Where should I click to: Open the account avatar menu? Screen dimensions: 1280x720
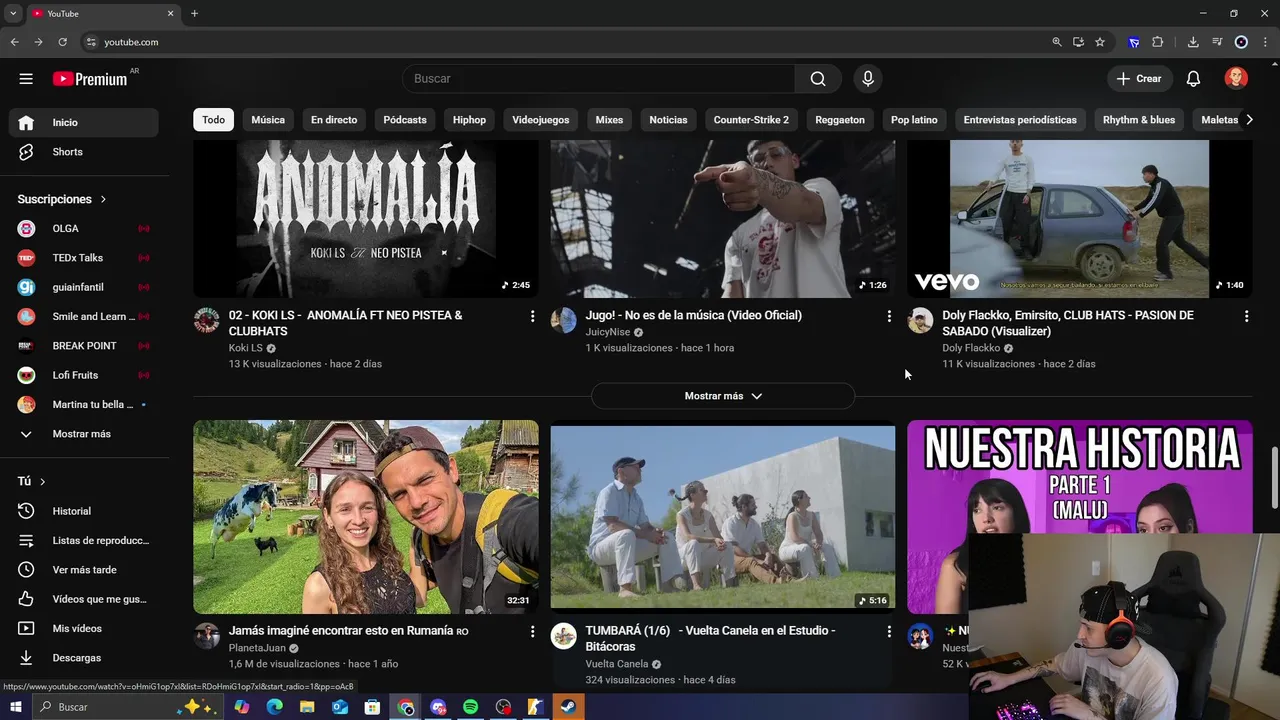click(1236, 79)
